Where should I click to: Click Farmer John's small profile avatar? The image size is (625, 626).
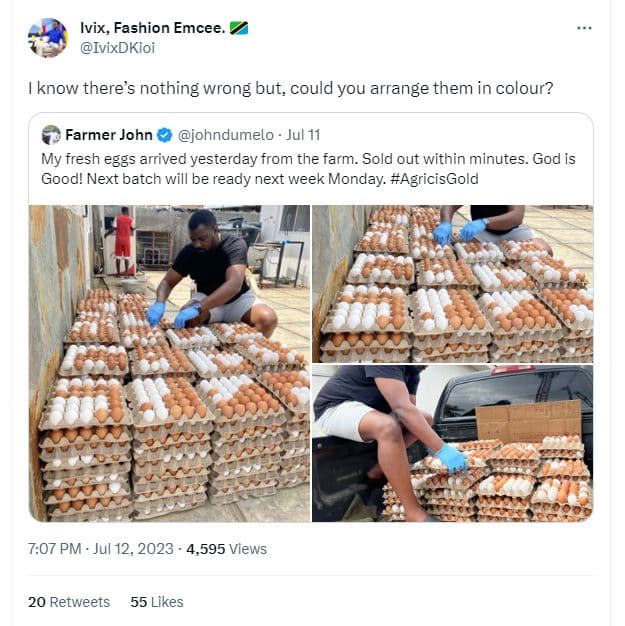[51, 134]
